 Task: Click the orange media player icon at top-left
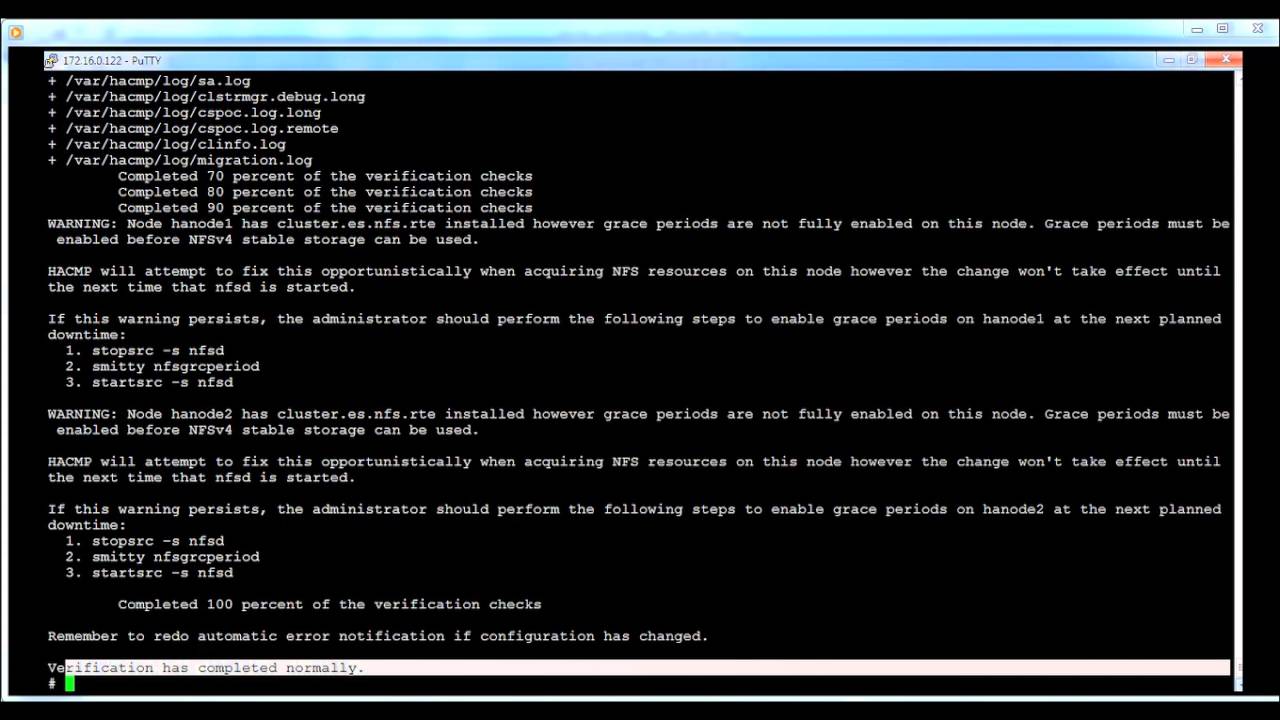click(x=16, y=32)
